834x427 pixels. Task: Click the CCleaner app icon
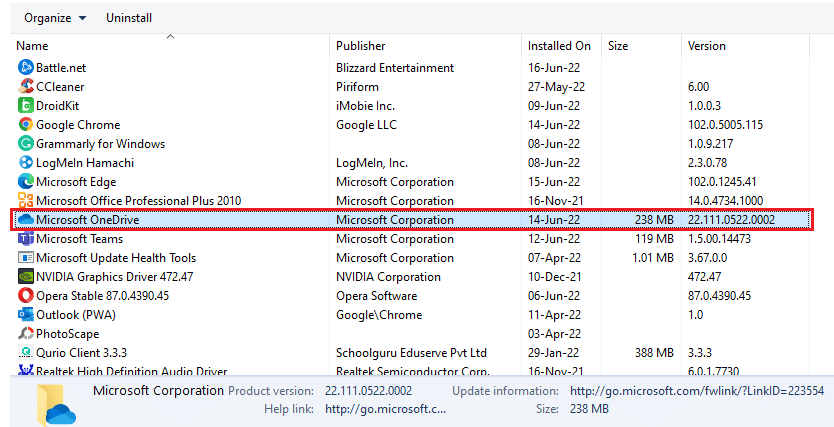pos(26,87)
